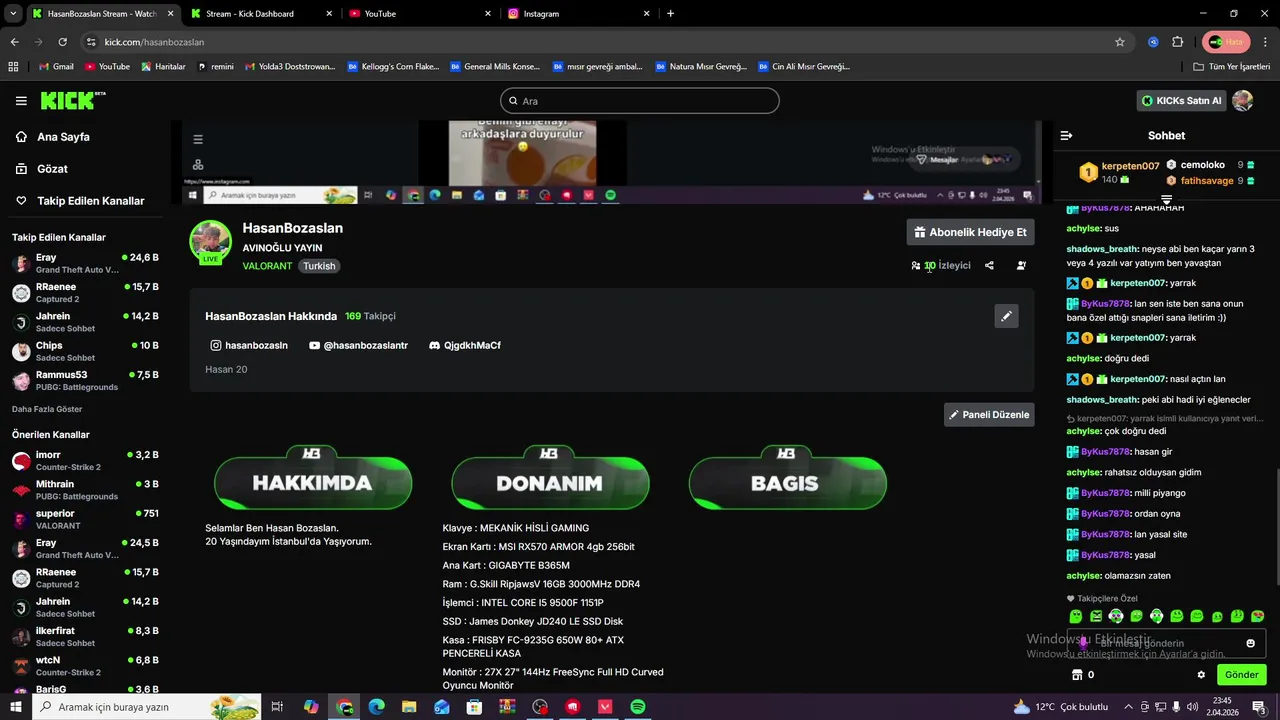Open imorr recommended channel
Image resolution: width=1280 pixels, height=720 pixels.
coord(85,461)
